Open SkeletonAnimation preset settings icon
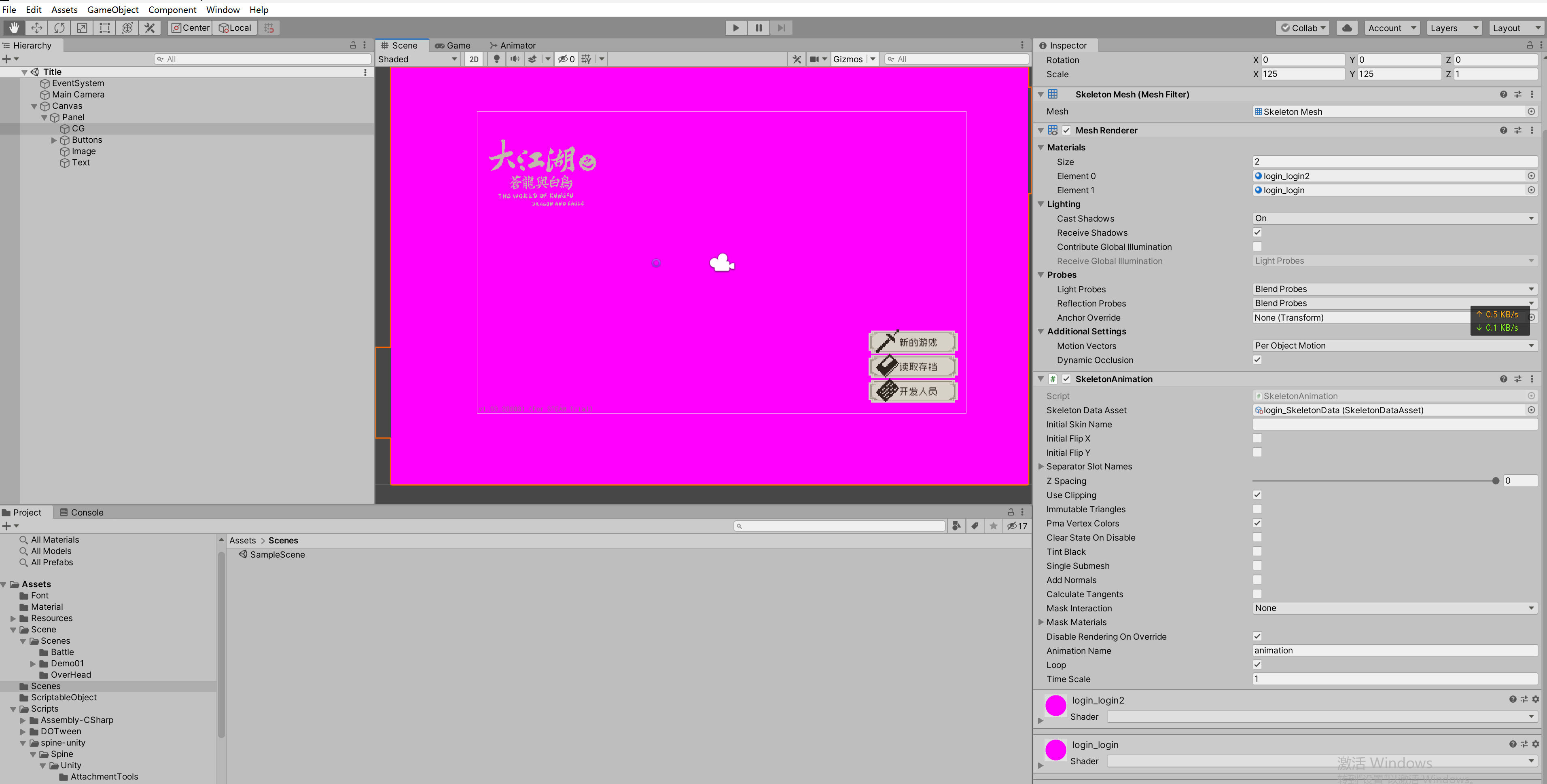1547x784 pixels. click(1517, 379)
